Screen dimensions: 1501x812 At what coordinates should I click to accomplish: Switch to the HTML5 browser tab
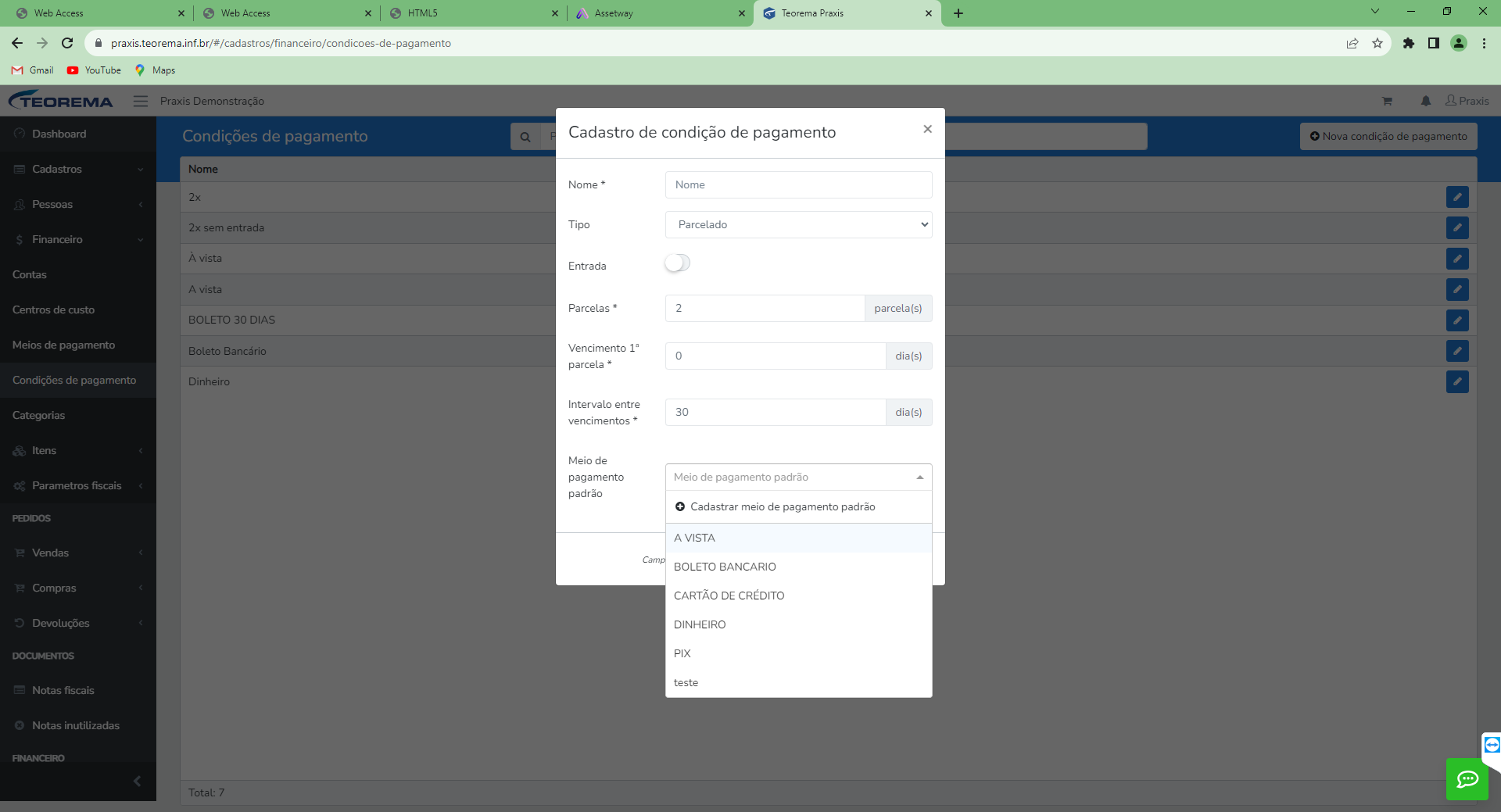[473, 13]
